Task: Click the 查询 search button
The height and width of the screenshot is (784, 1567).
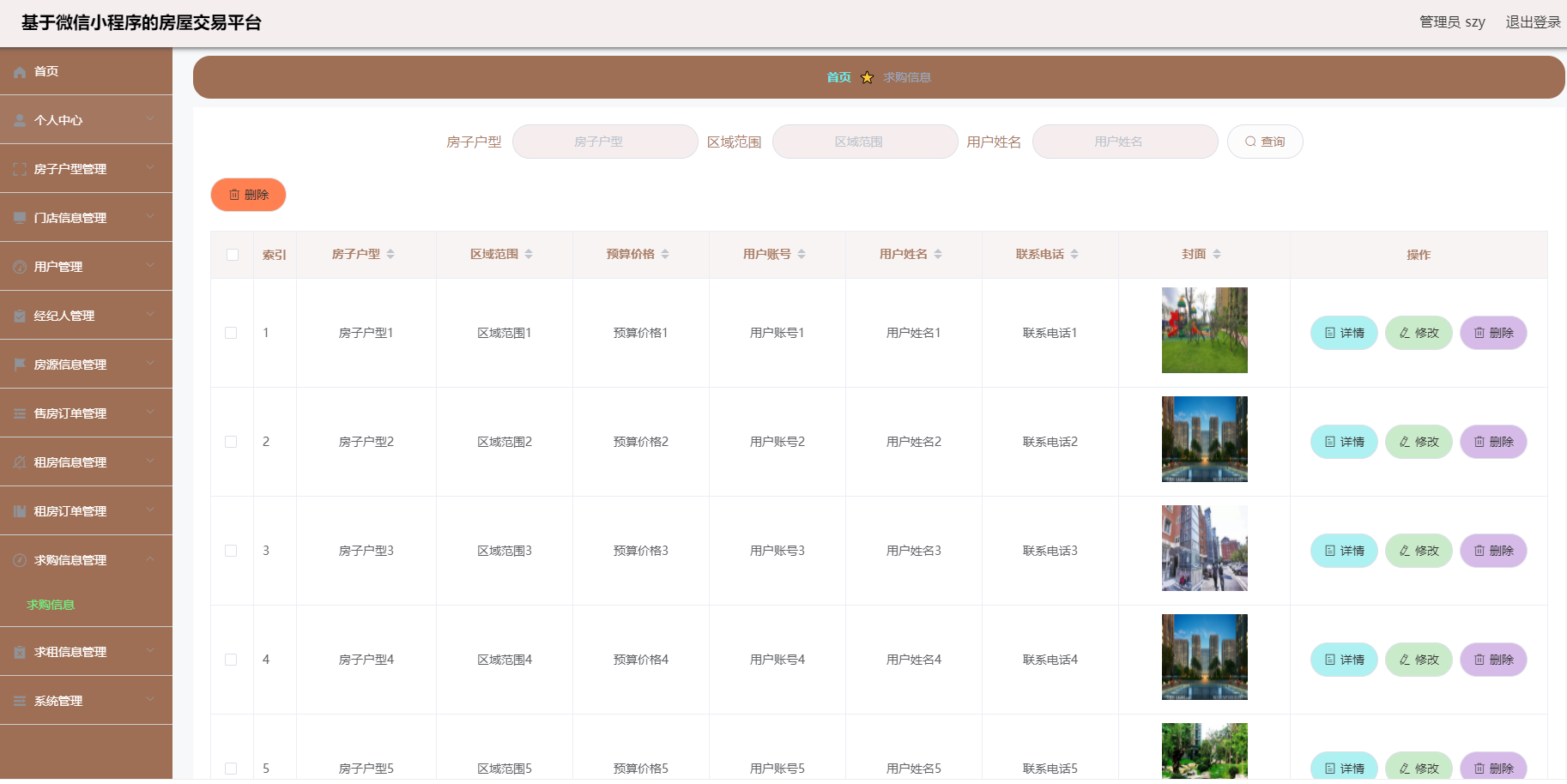Action: click(1265, 142)
